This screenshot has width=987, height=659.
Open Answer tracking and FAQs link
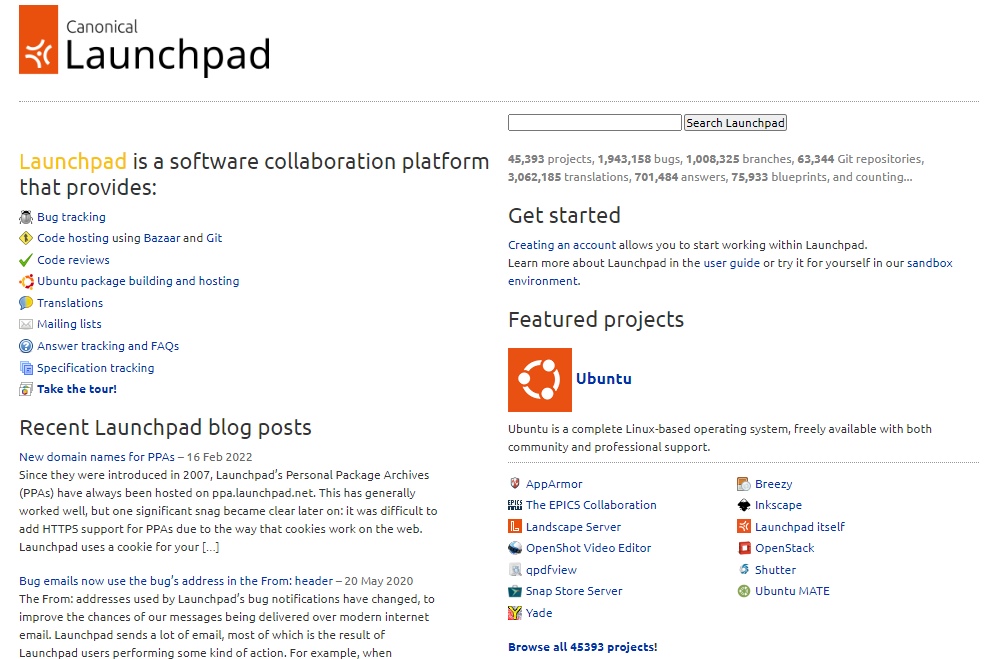(108, 346)
